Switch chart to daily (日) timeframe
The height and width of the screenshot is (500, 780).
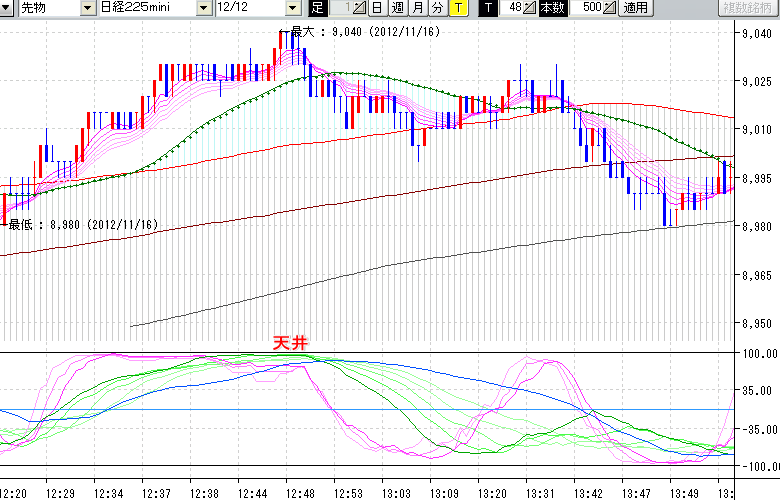[377, 8]
